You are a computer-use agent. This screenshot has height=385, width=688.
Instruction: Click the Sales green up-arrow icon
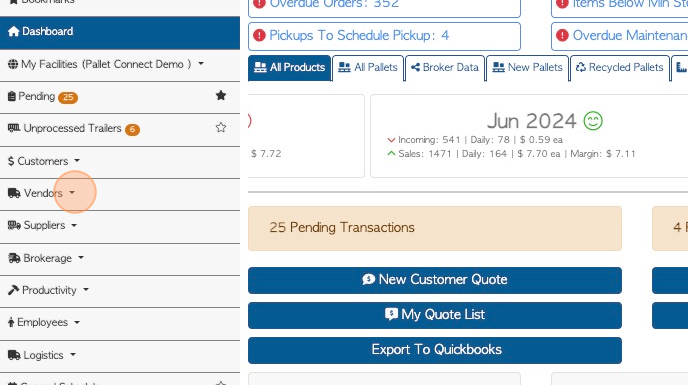click(x=391, y=154)
